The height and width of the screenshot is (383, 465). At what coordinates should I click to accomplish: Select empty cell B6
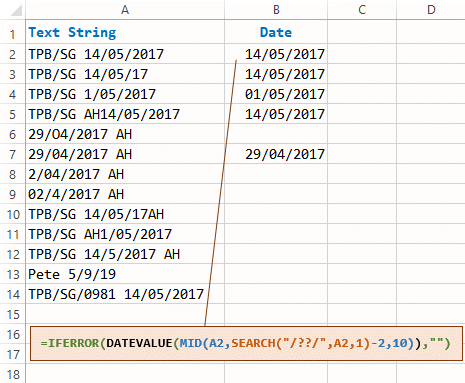click(276, 134)
